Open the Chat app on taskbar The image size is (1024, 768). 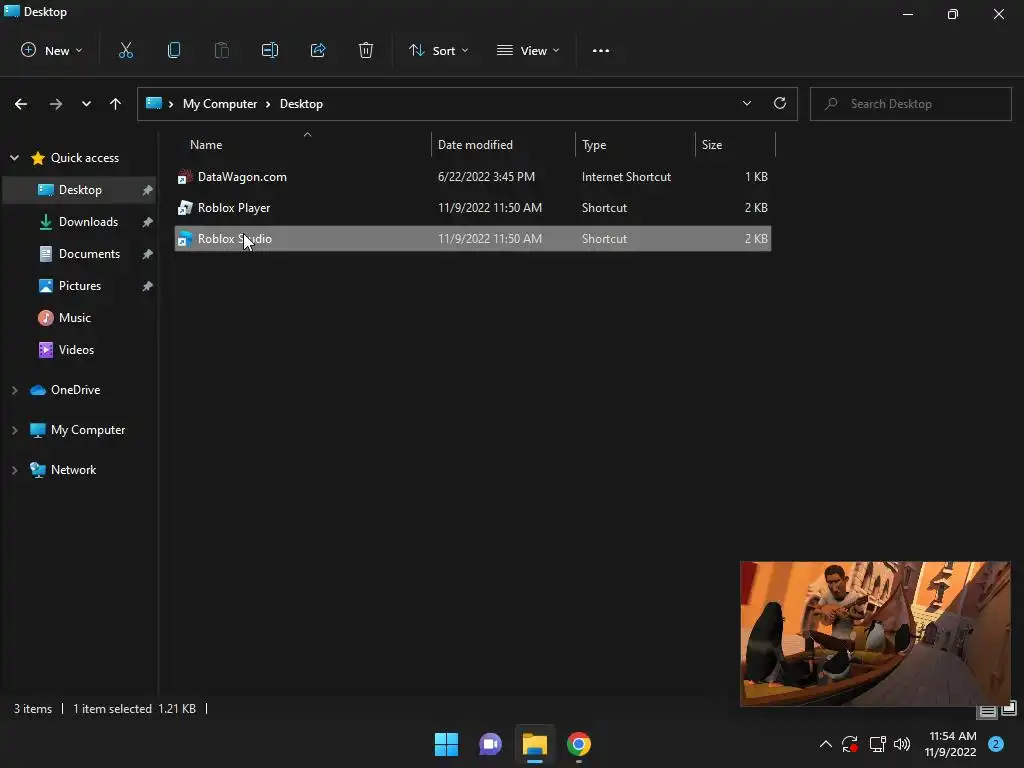pyautogui.click(x=490, y=744)
